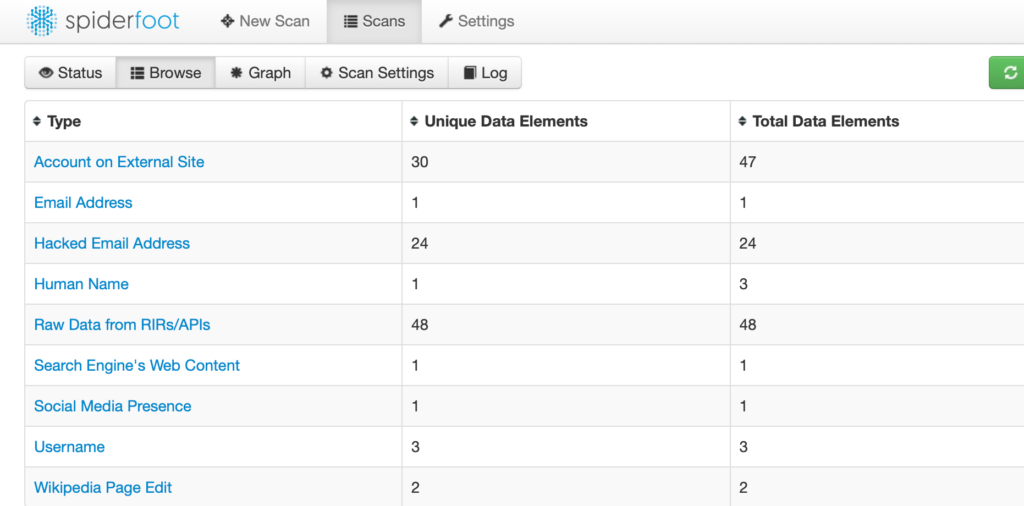Open the Account on External Site link
This screenshot has width=1024, height=506.
[119, 162]
